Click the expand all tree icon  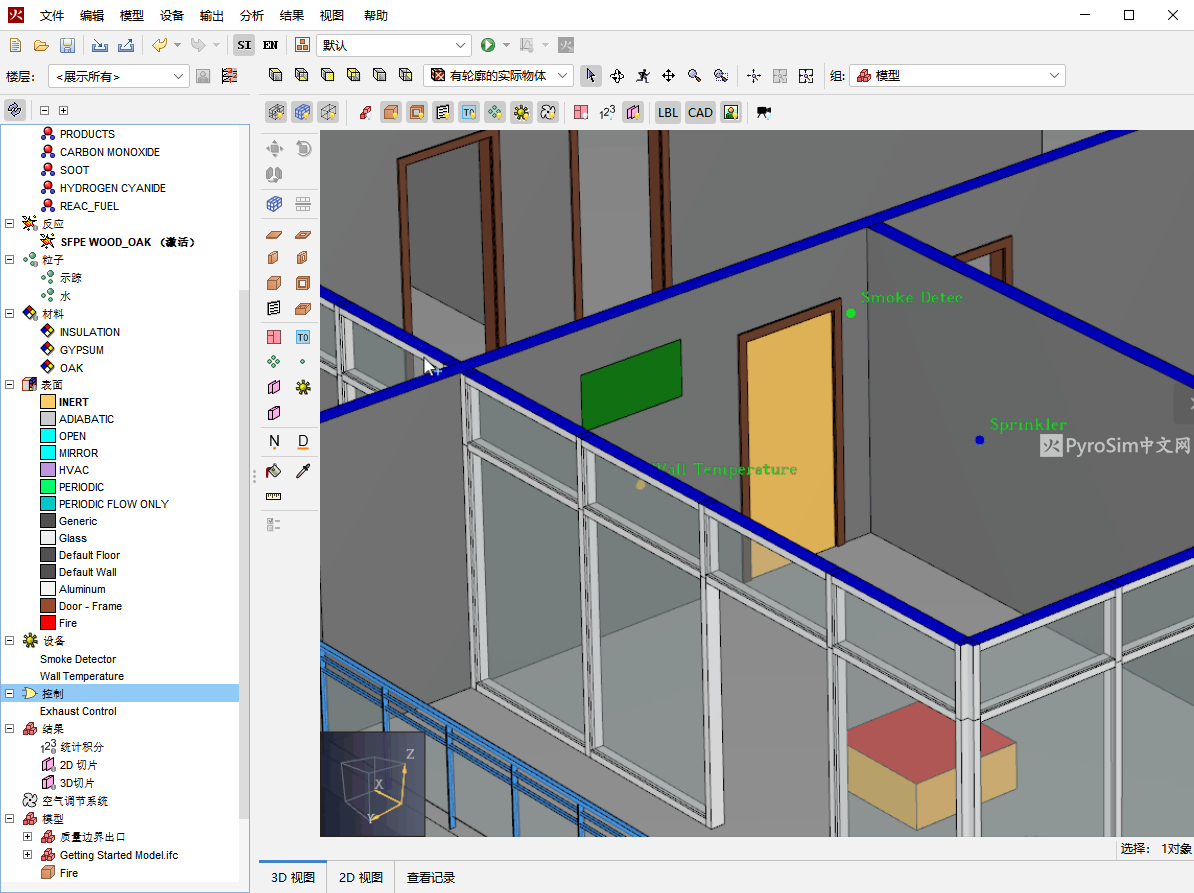(x=63, y=110)
